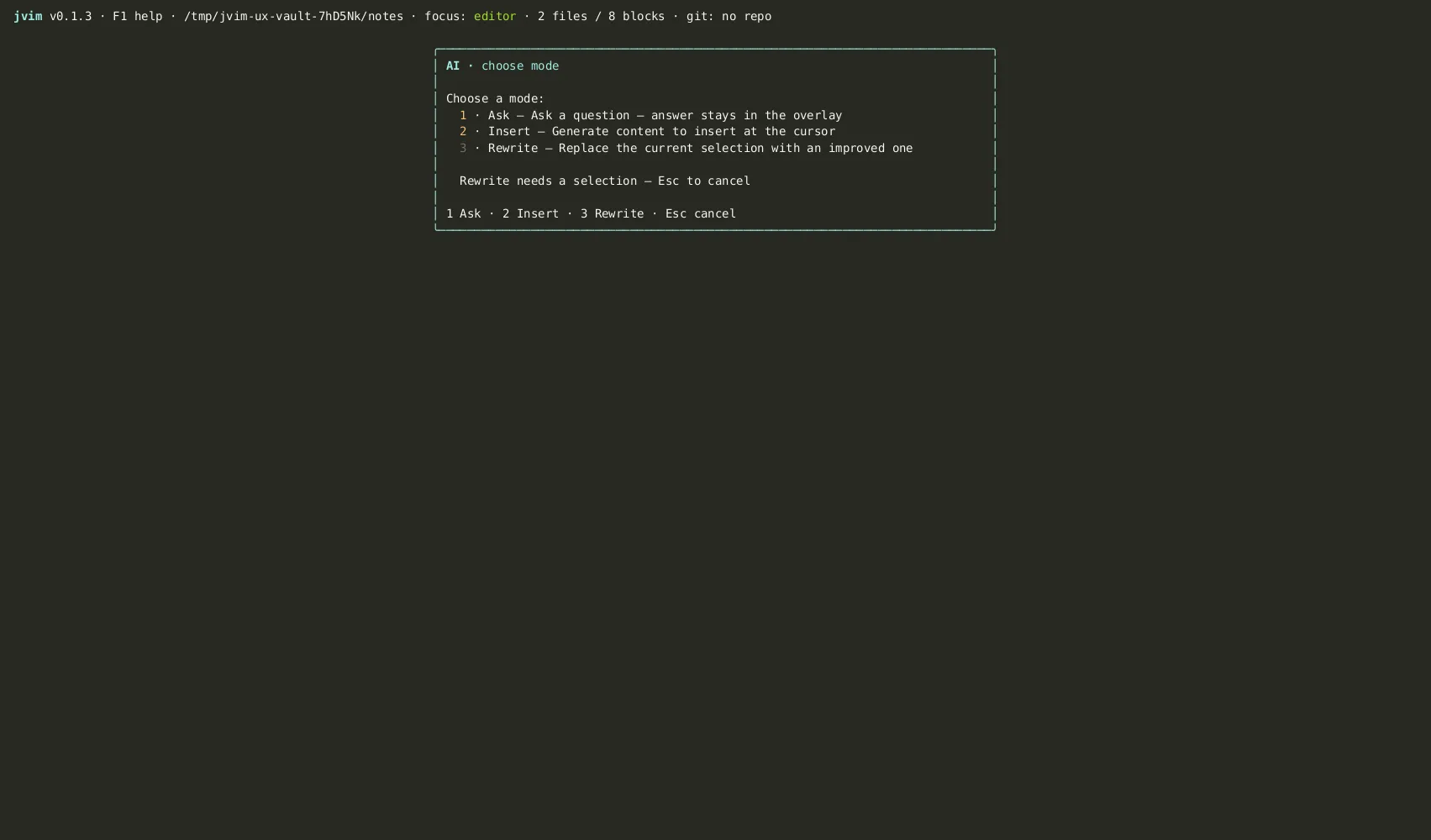Screen dimensions: 1431x840
Task: Click '2 Insert' in the overlay footer
Action: 530,213
